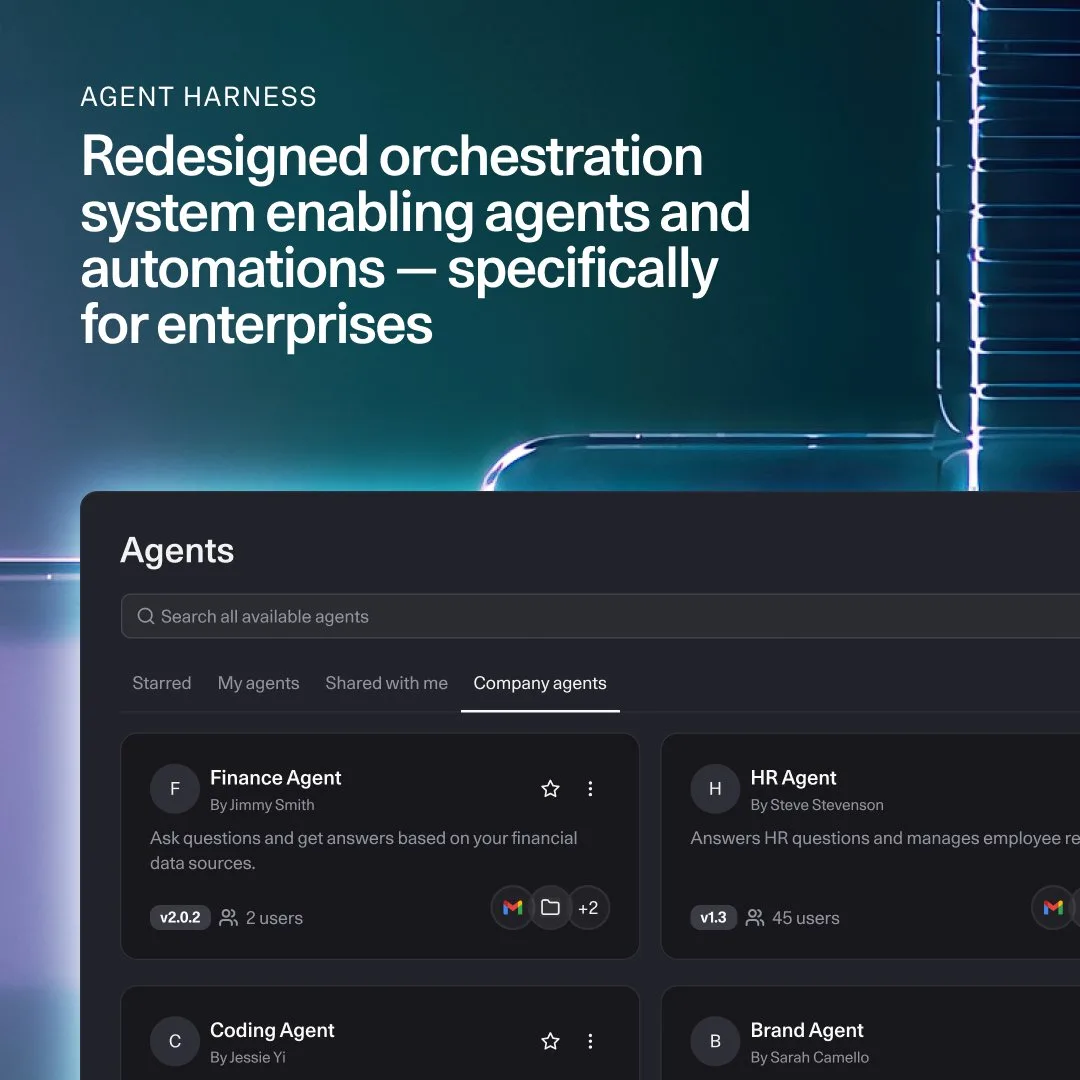
Task: Click the C avatar of Coding Agent
Action: pos(175,1041)
